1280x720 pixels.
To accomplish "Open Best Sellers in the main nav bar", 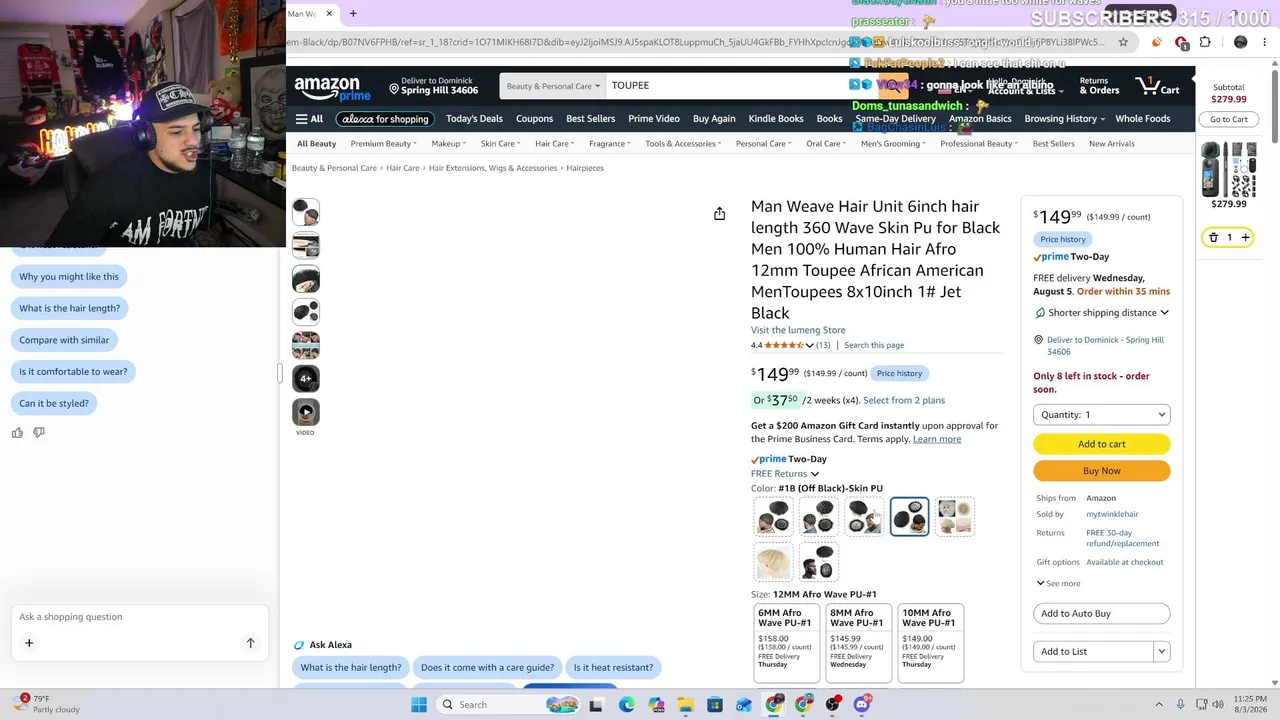I will 591,119.
